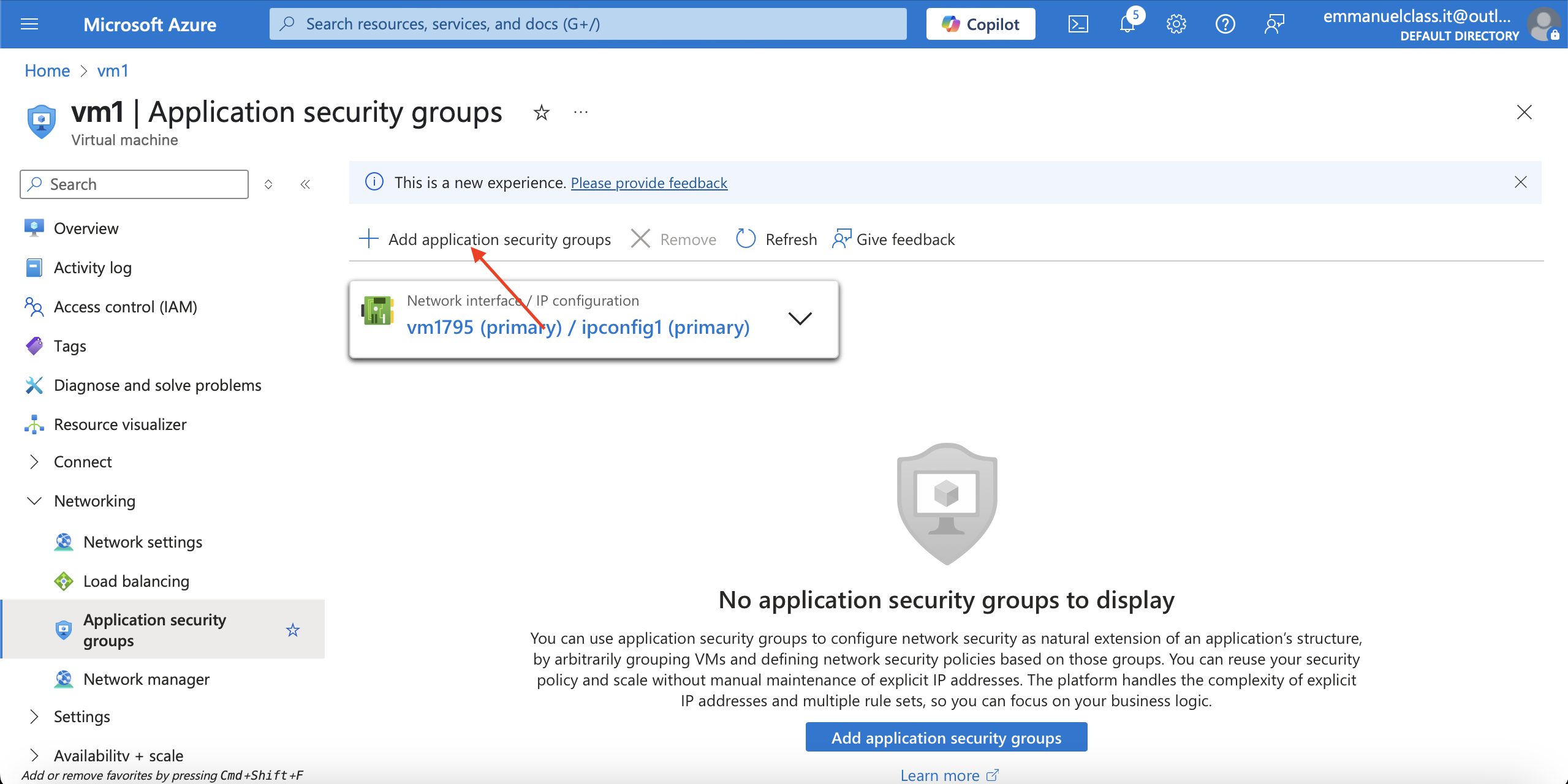Toggle expand/collapse all sidebar groups
The height and width of the screenshot is (784, 1568).
coord(268,184)
